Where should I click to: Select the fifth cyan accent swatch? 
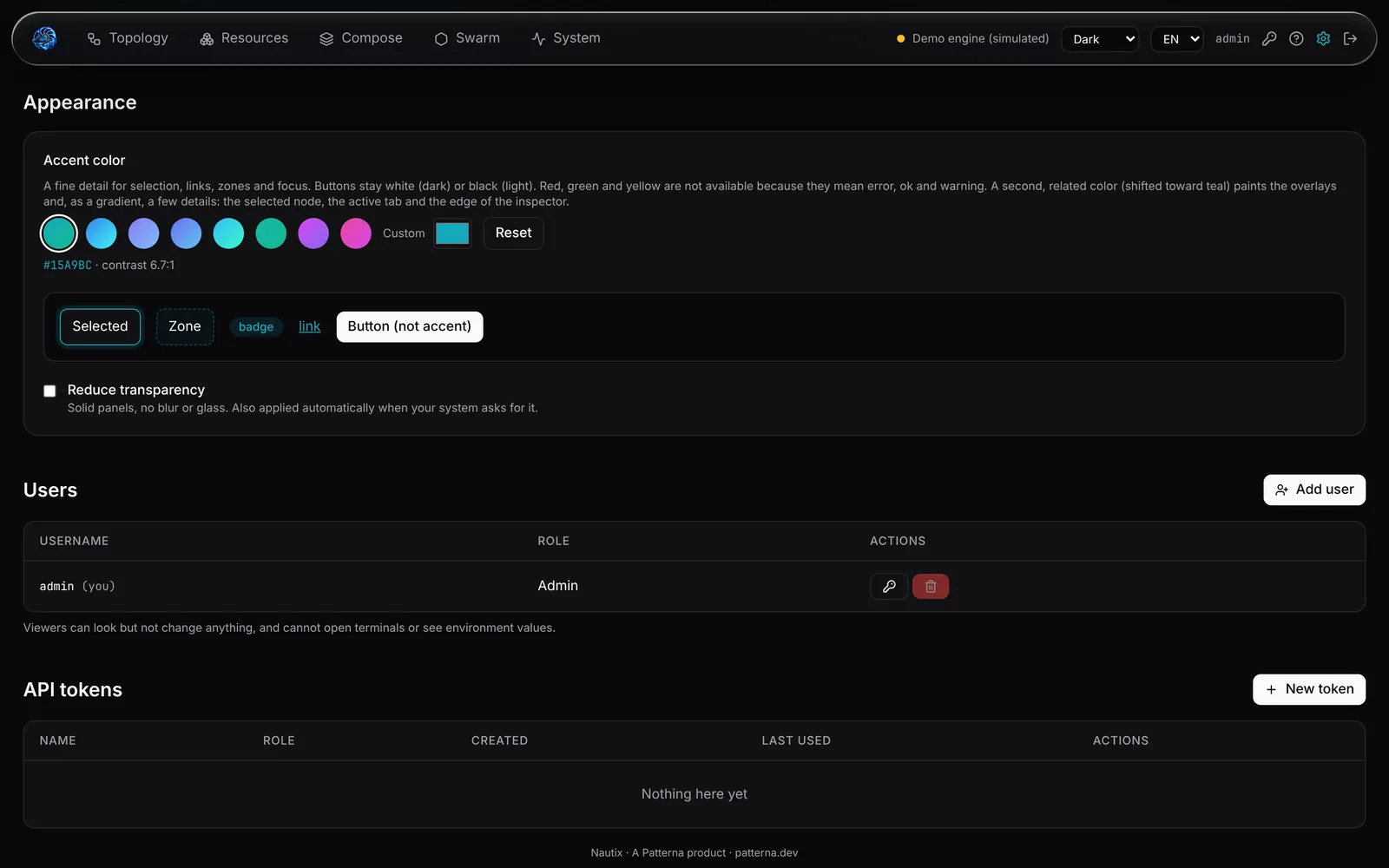point(228,233)
